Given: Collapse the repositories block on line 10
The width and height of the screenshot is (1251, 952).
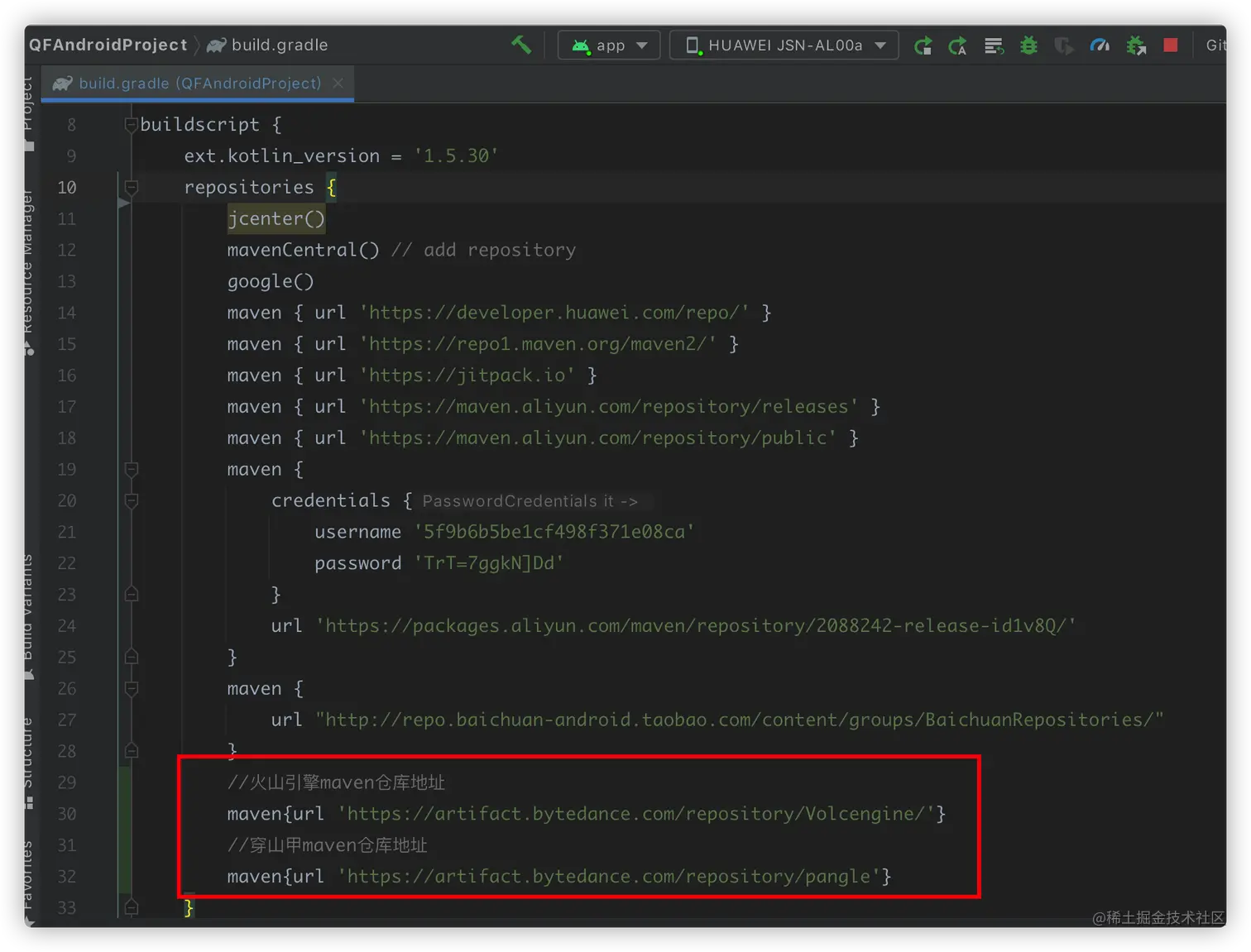Looking at the screenshot, I should pos(131,187).
